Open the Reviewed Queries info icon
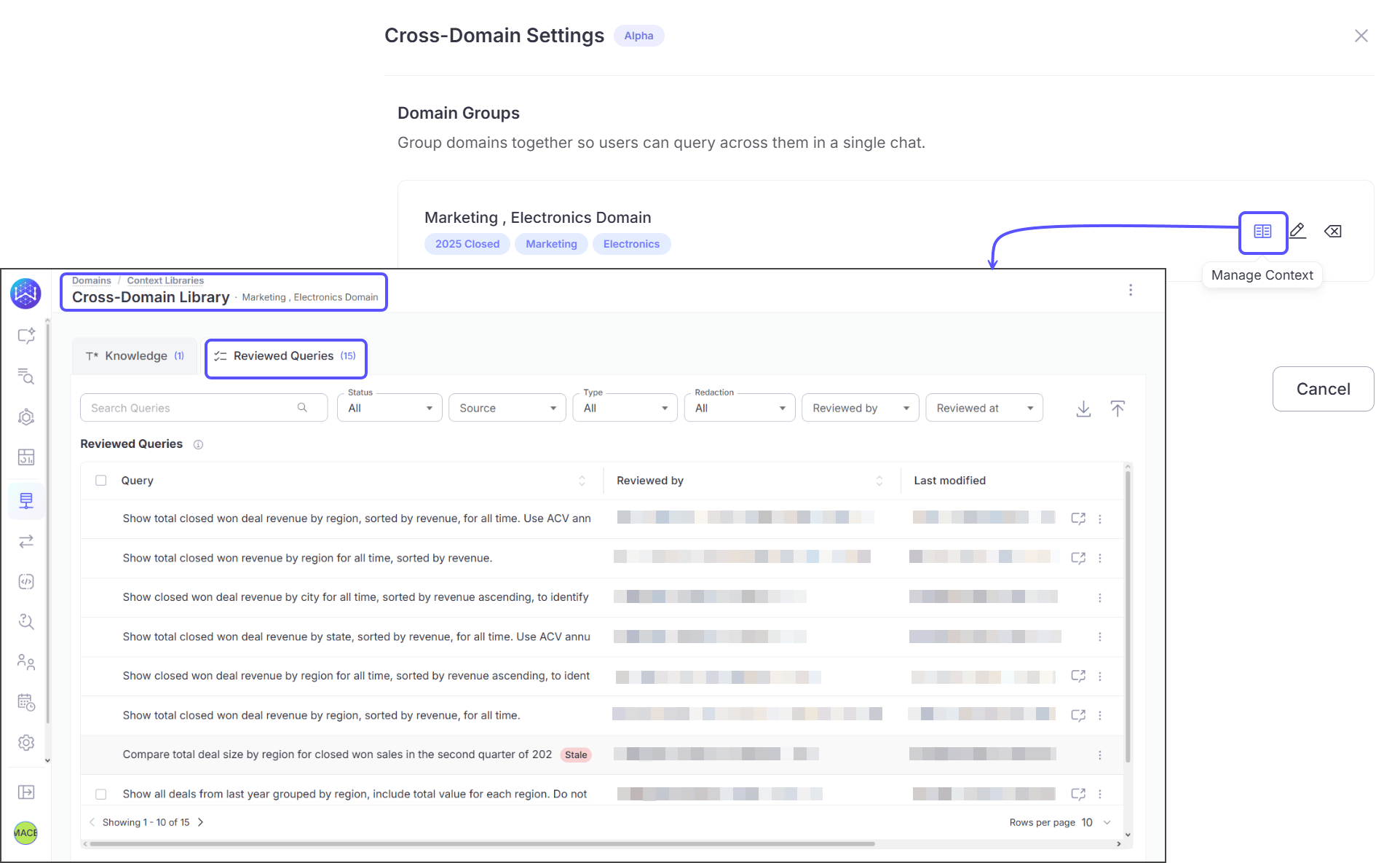Viewport: 1400px width, 863px height. click(198, 444)
